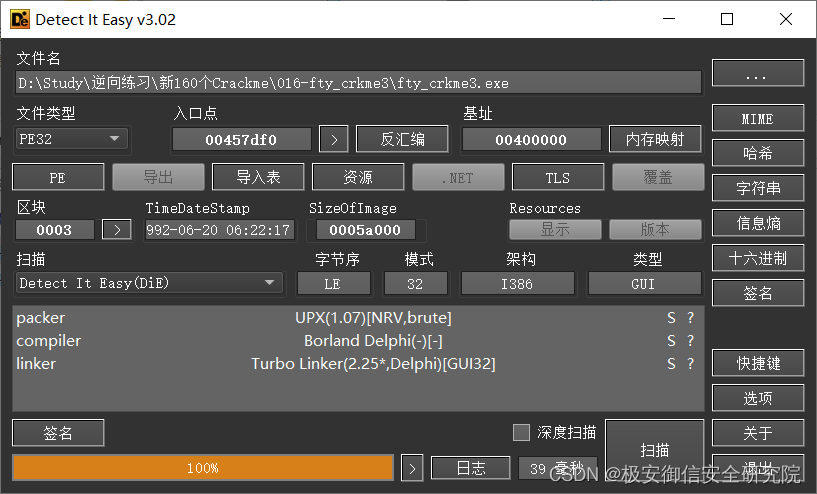This screenshot has width=817, height=494.
Task: Open the 选项 options button
Action: (x=758, y=398)
